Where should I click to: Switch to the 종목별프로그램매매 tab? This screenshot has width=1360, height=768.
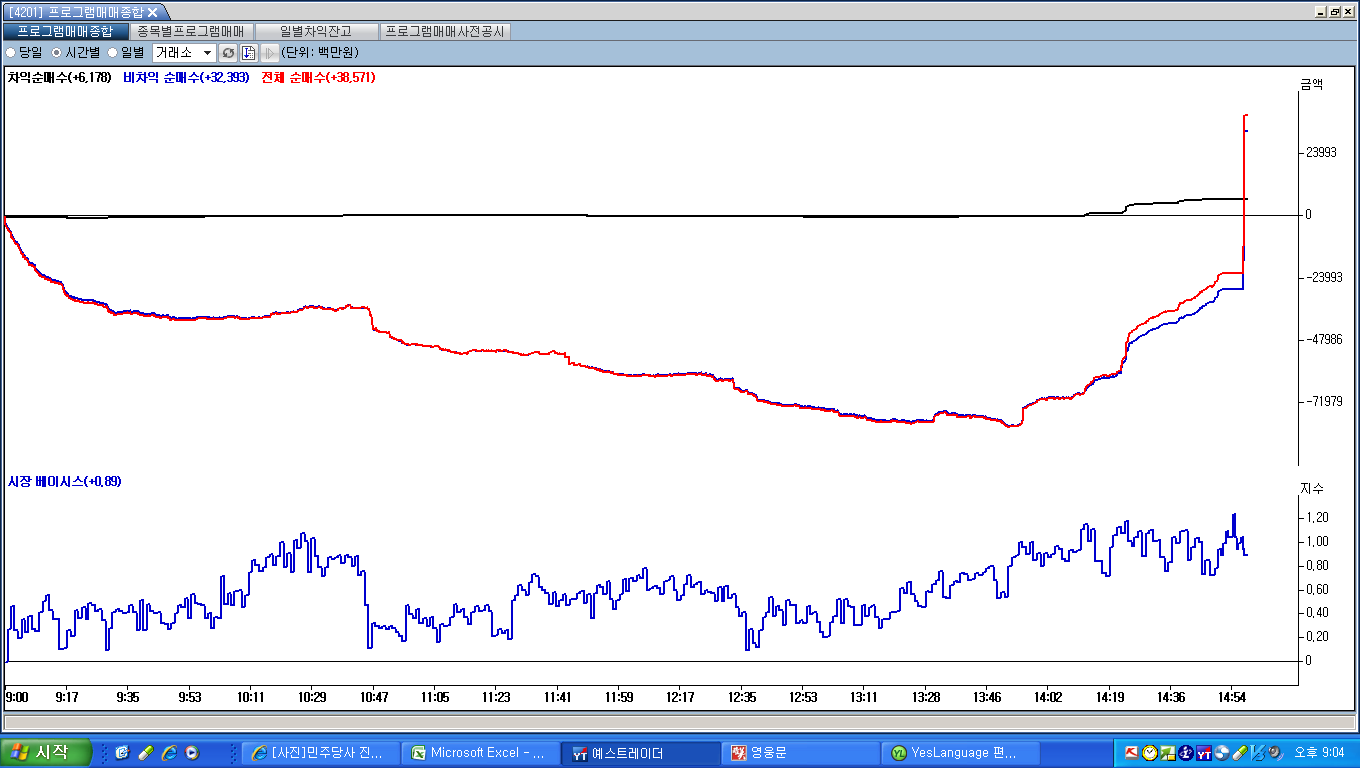(190, 32)
